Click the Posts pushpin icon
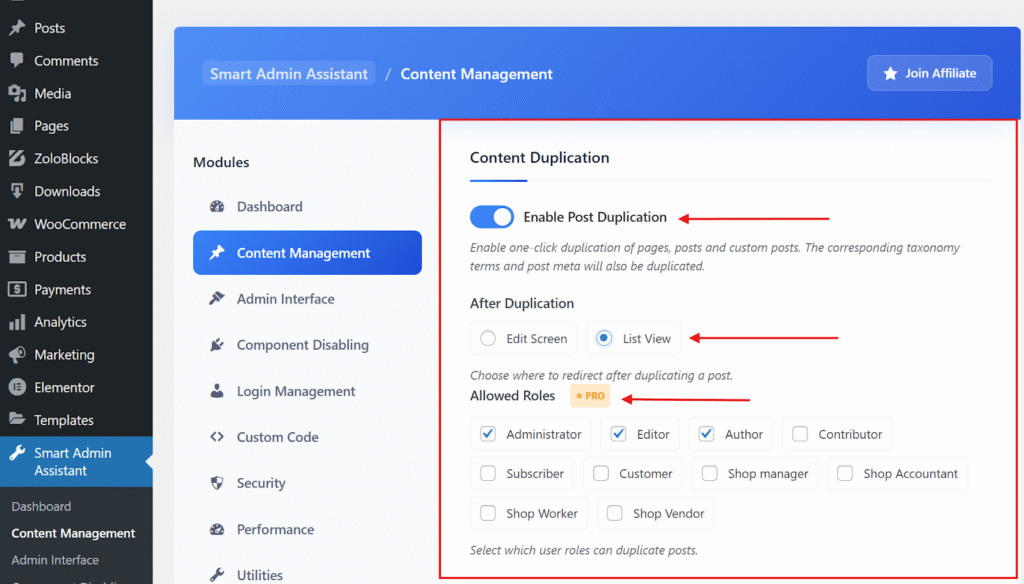Viewport: 1024px width, 584px height. pyautogui.click(x=17, y=27)
